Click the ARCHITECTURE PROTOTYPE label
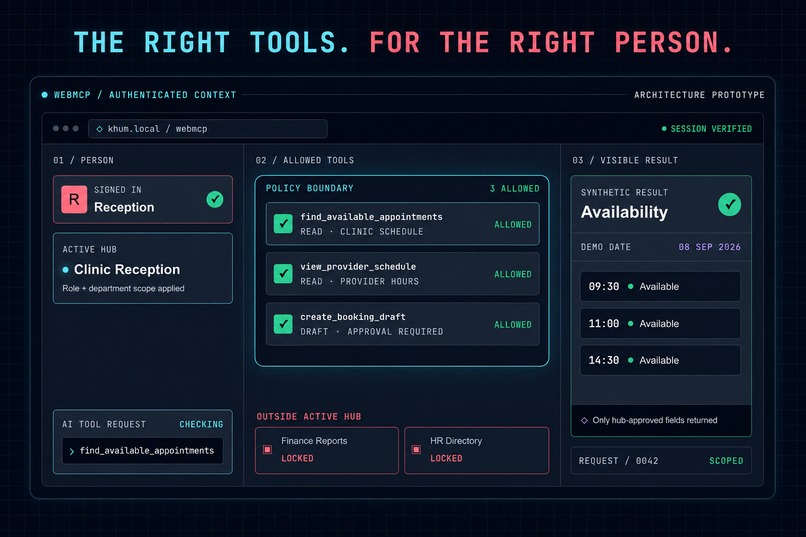Image resolution: width=806 pixels, height=537 pixels. [699, 95]
